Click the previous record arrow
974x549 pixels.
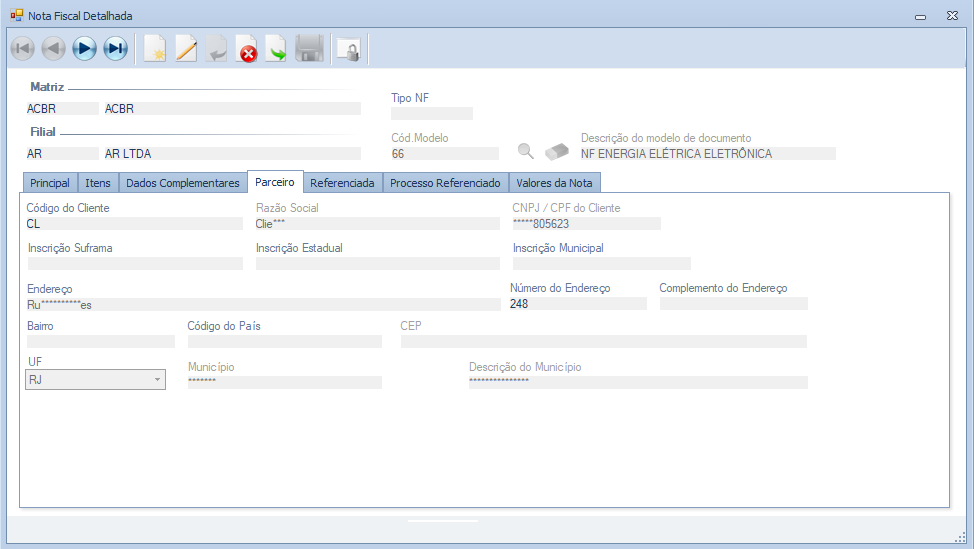(x=54, y=48)
